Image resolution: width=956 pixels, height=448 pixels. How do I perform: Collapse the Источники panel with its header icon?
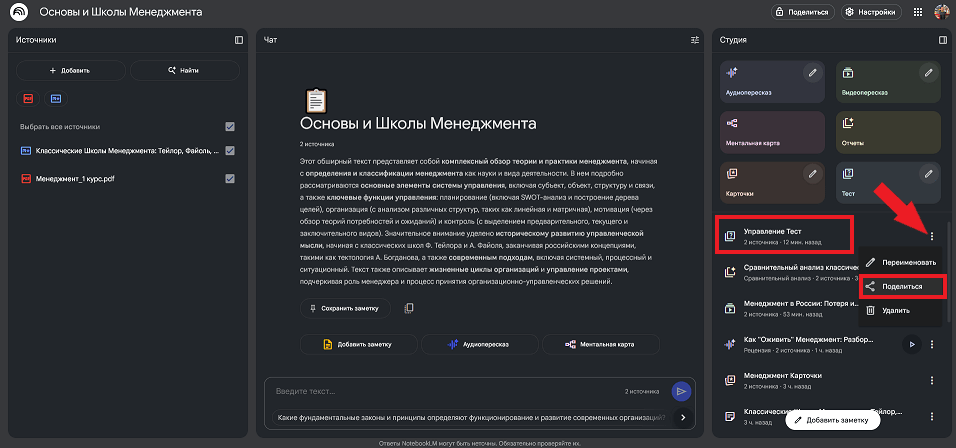pyautogui.click(x=238, y=40)
